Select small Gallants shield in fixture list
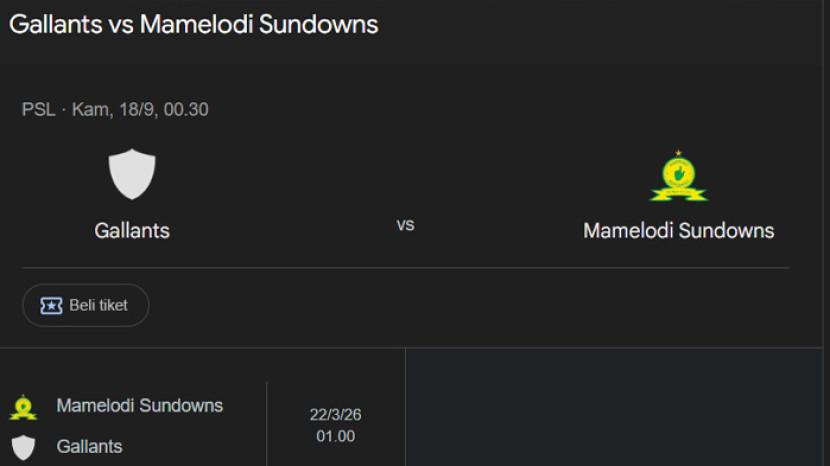This screenshot has height=466, width=830. (23, 447)
